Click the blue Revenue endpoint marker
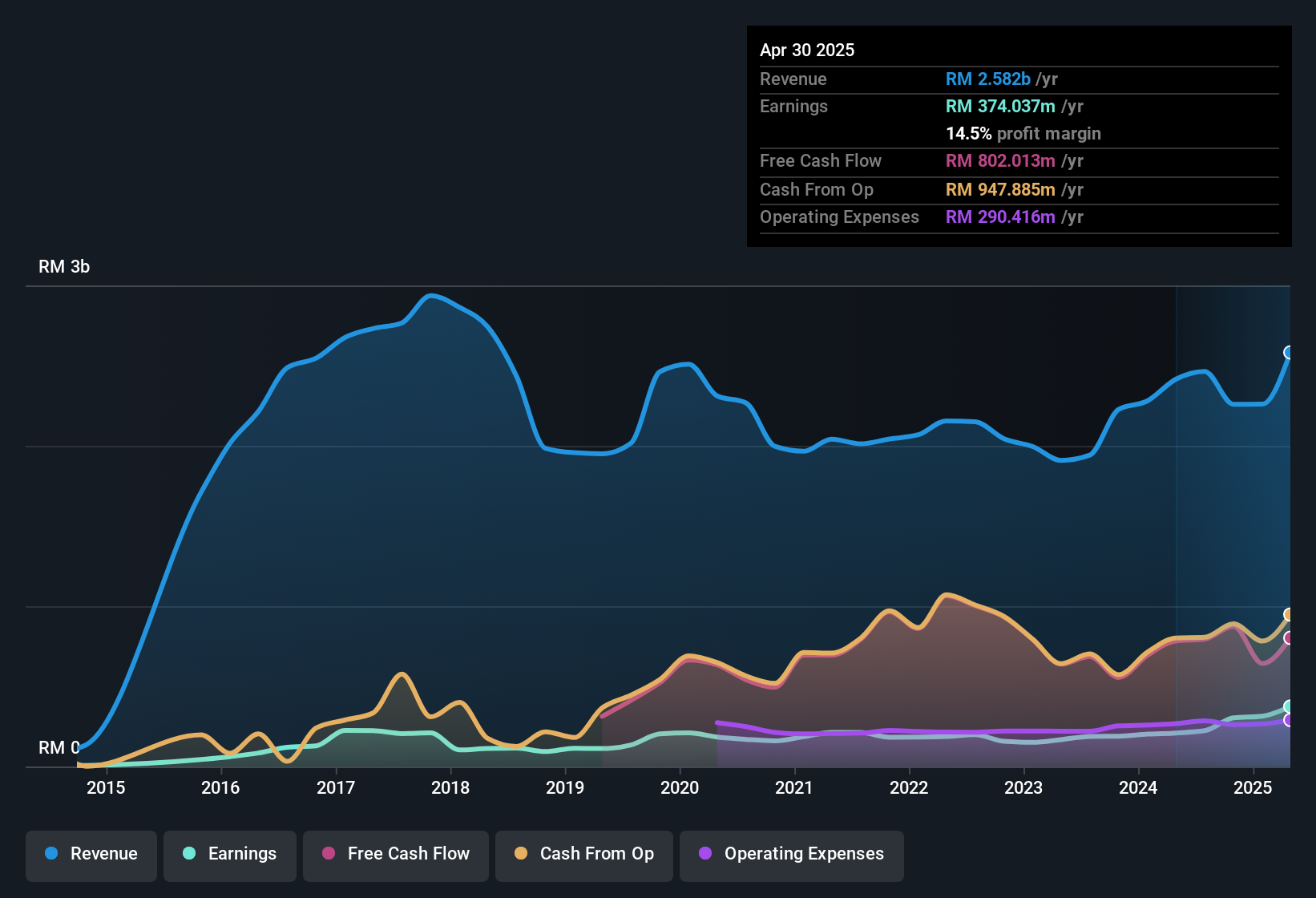 pos(1289,353)
